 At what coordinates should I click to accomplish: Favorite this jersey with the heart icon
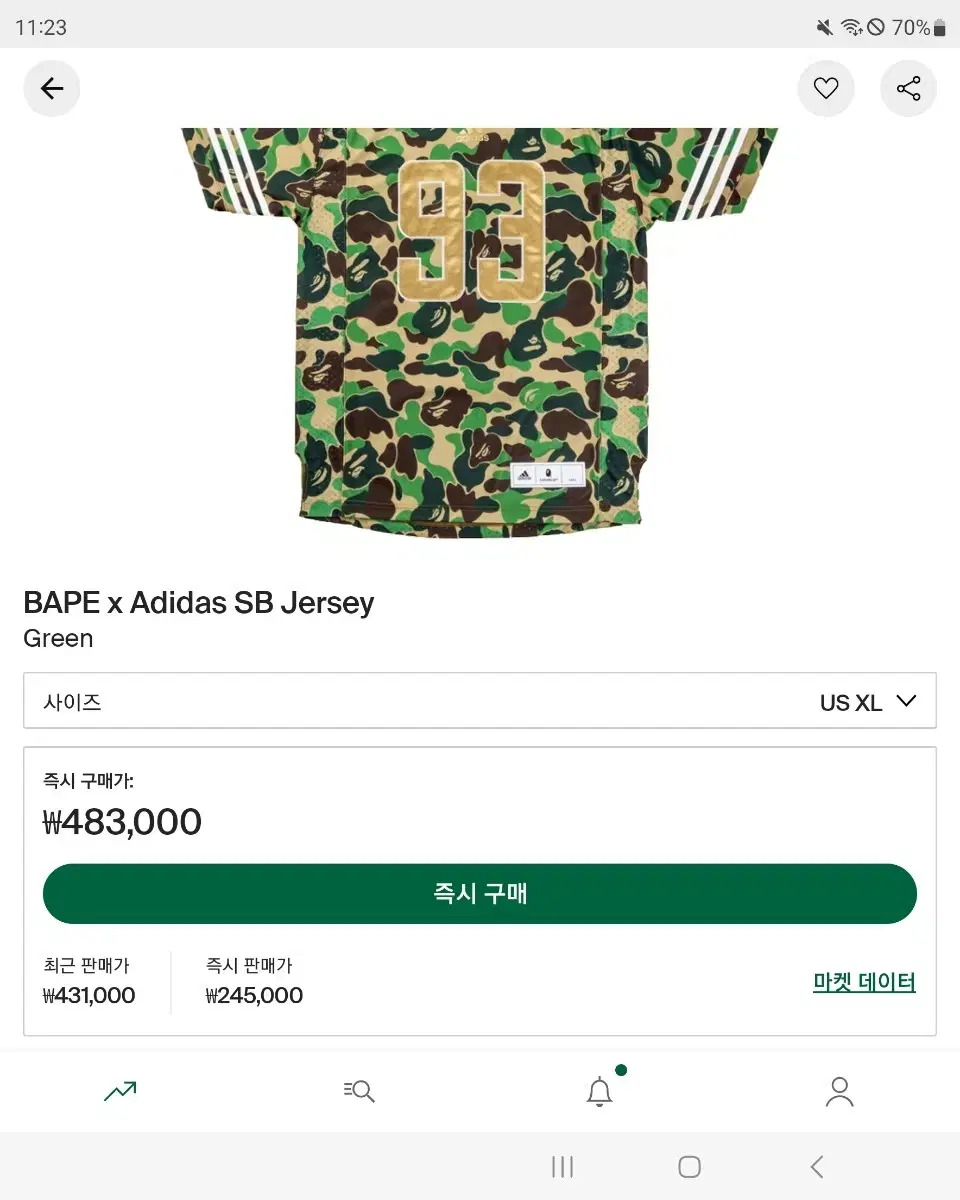pyautogui.click(x=826, y=89)
